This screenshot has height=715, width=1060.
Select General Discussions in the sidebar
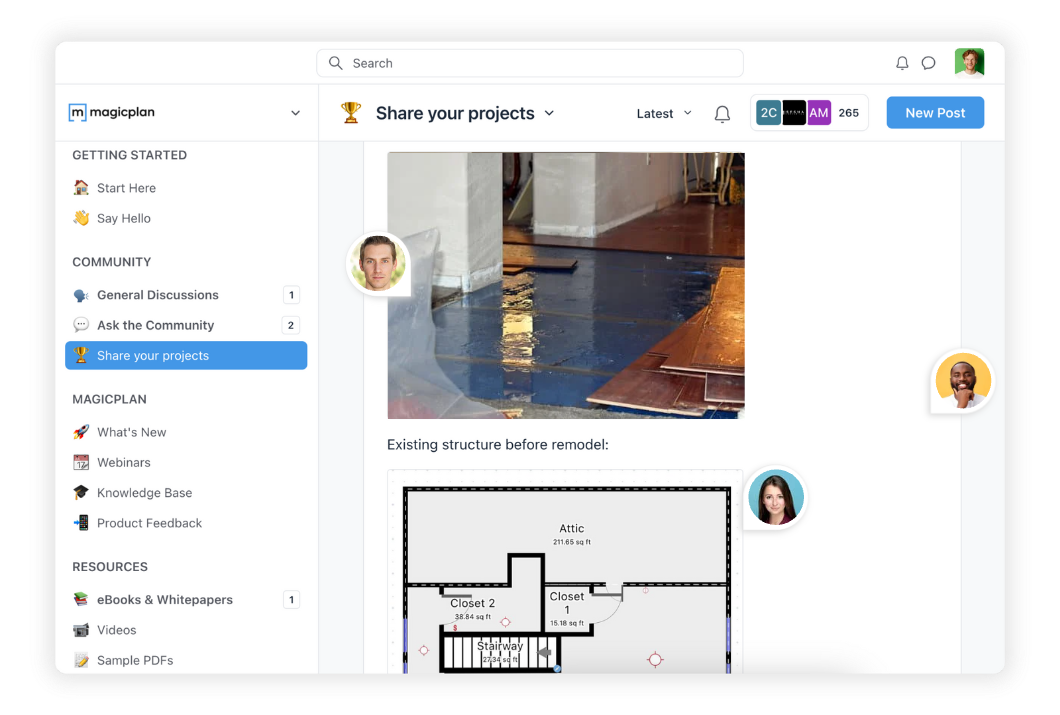pyautogui.click(x=157, y=295)
